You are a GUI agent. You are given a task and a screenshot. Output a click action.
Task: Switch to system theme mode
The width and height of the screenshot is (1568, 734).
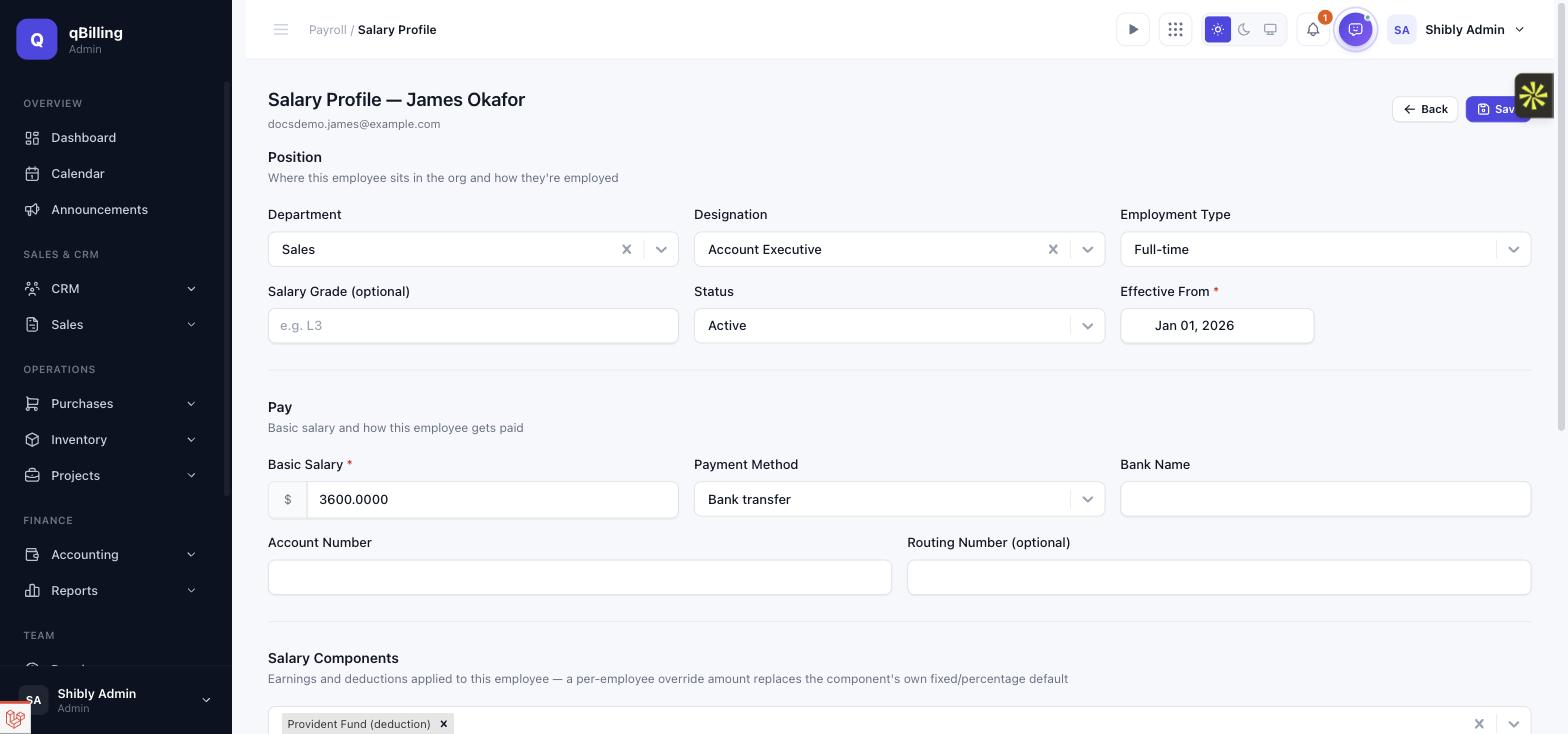1270,30
